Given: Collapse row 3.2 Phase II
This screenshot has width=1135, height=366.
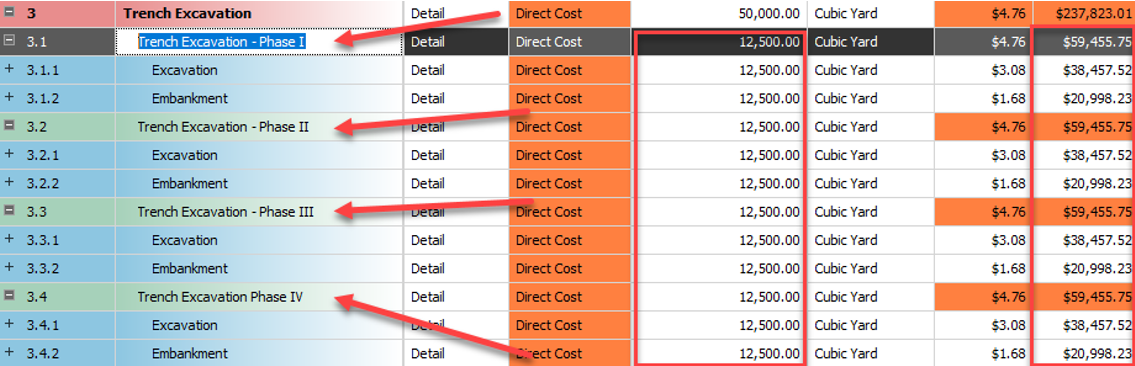Looking at the screenshot, I should 9,126.
